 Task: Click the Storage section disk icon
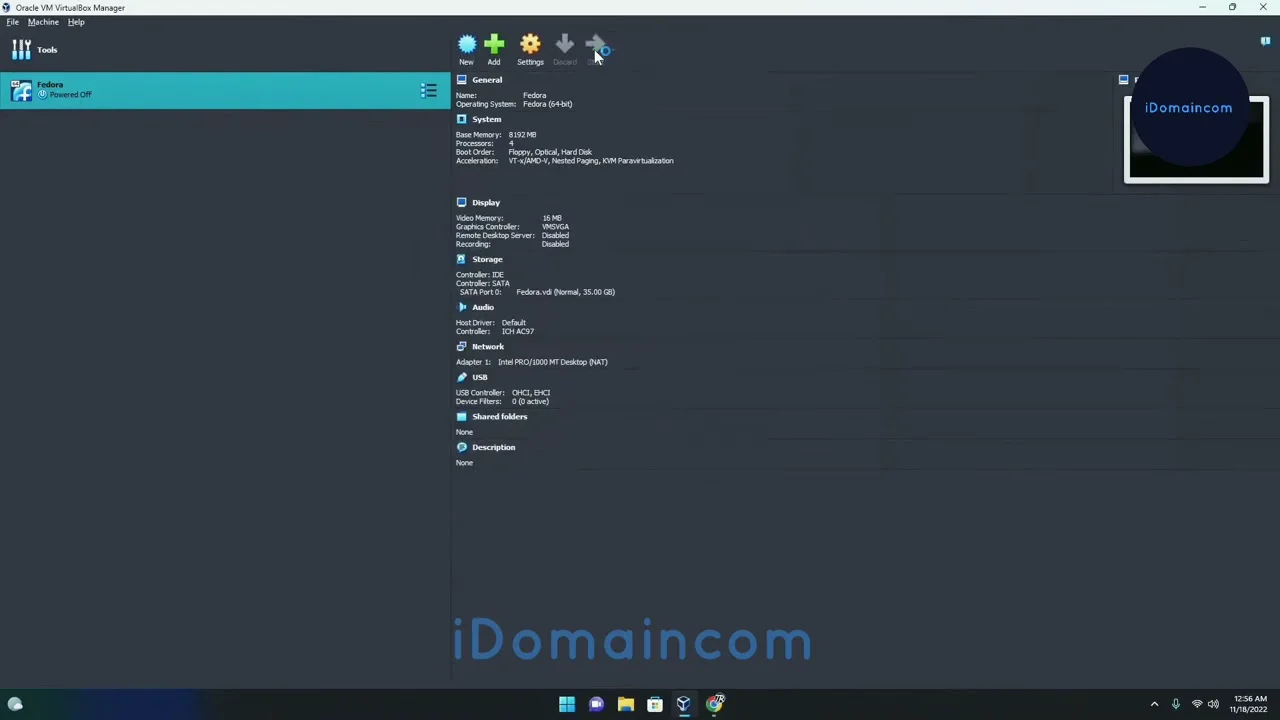pos(461,259)
